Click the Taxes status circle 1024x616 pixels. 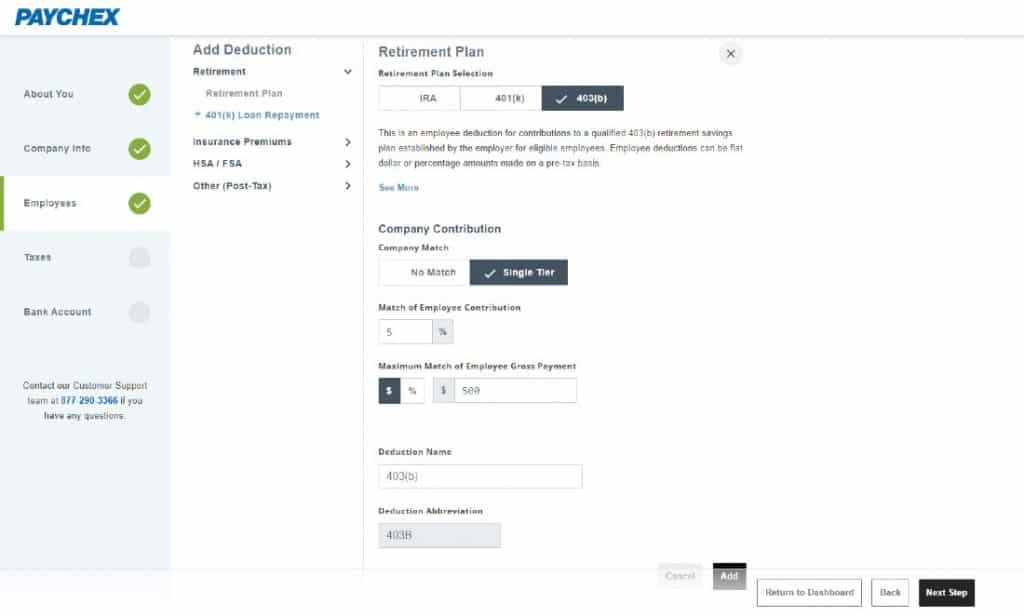click(x=138, y=257)
